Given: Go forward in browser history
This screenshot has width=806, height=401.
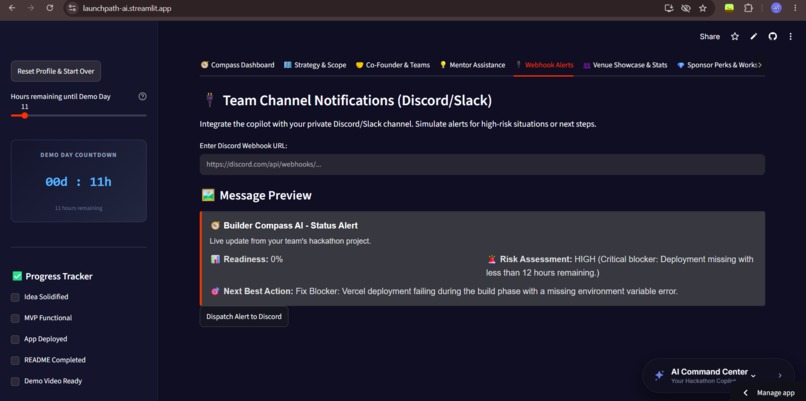Looking at the screenshot, I should (31, 8).
